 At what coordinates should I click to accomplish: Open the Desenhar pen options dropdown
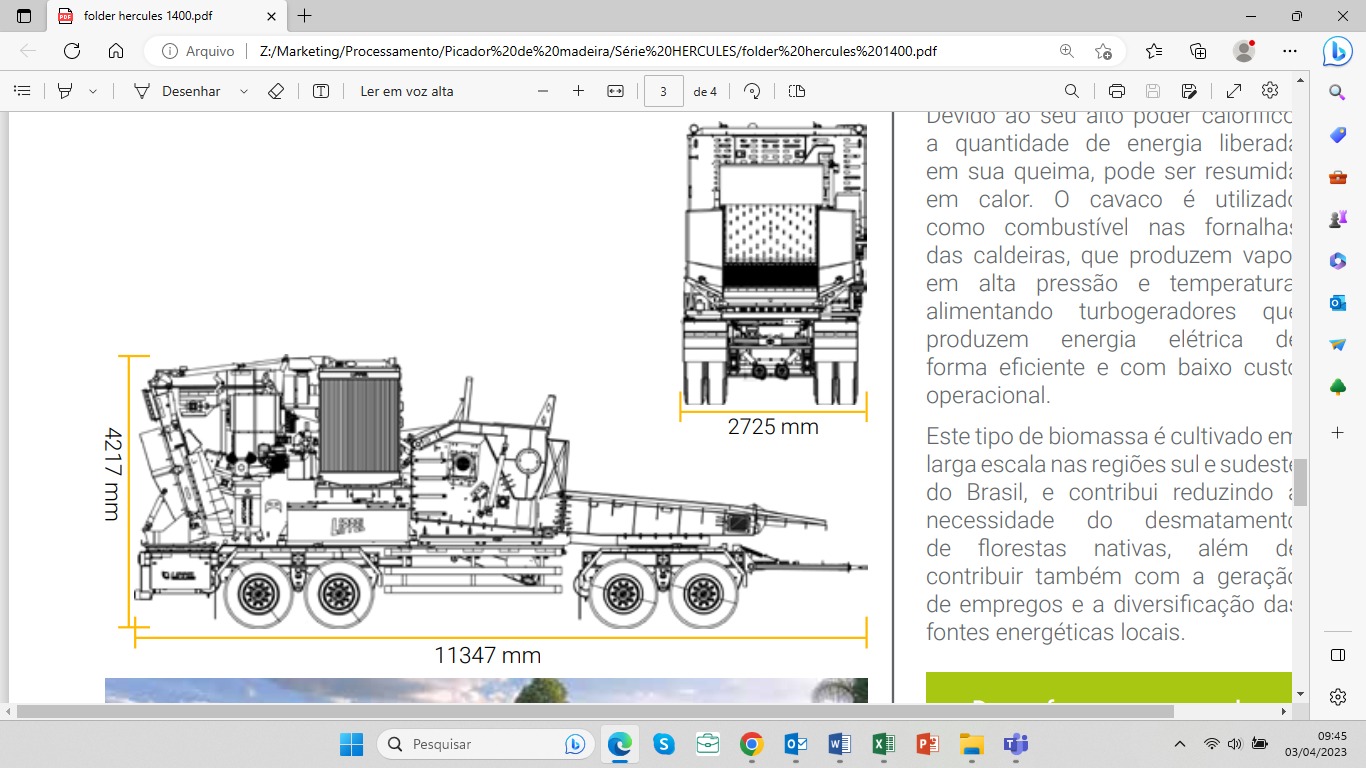point(244,91)
